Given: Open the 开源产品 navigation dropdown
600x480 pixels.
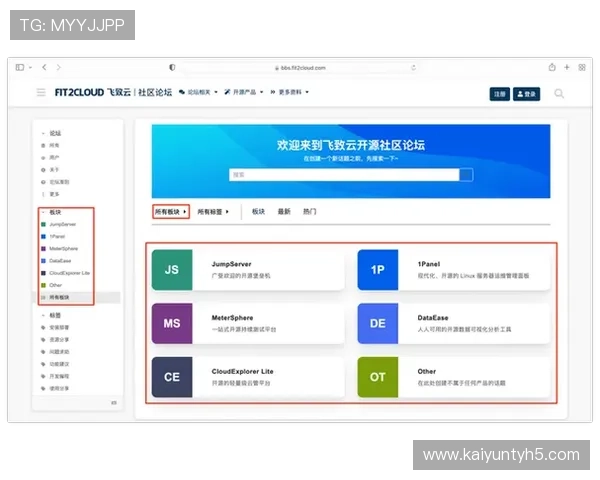Looking at the screenshot, I should coord(244,92).
